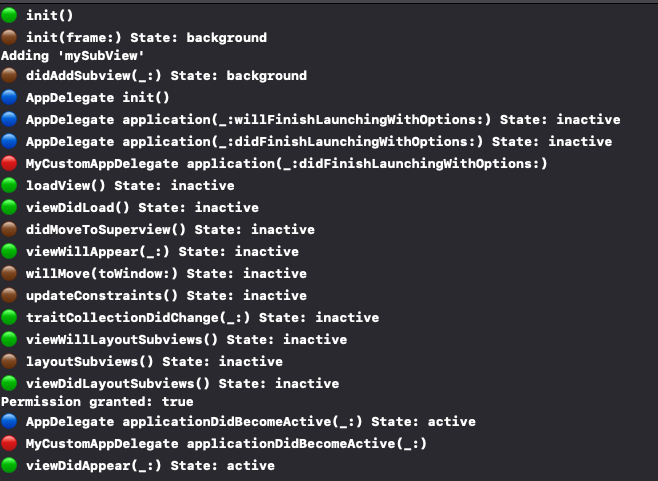This screenshot has height=481, width=658.
Task: Click the red circle beside MyCustomAppDelegate didFinishLaunching
Action: (x=9, y=163)
